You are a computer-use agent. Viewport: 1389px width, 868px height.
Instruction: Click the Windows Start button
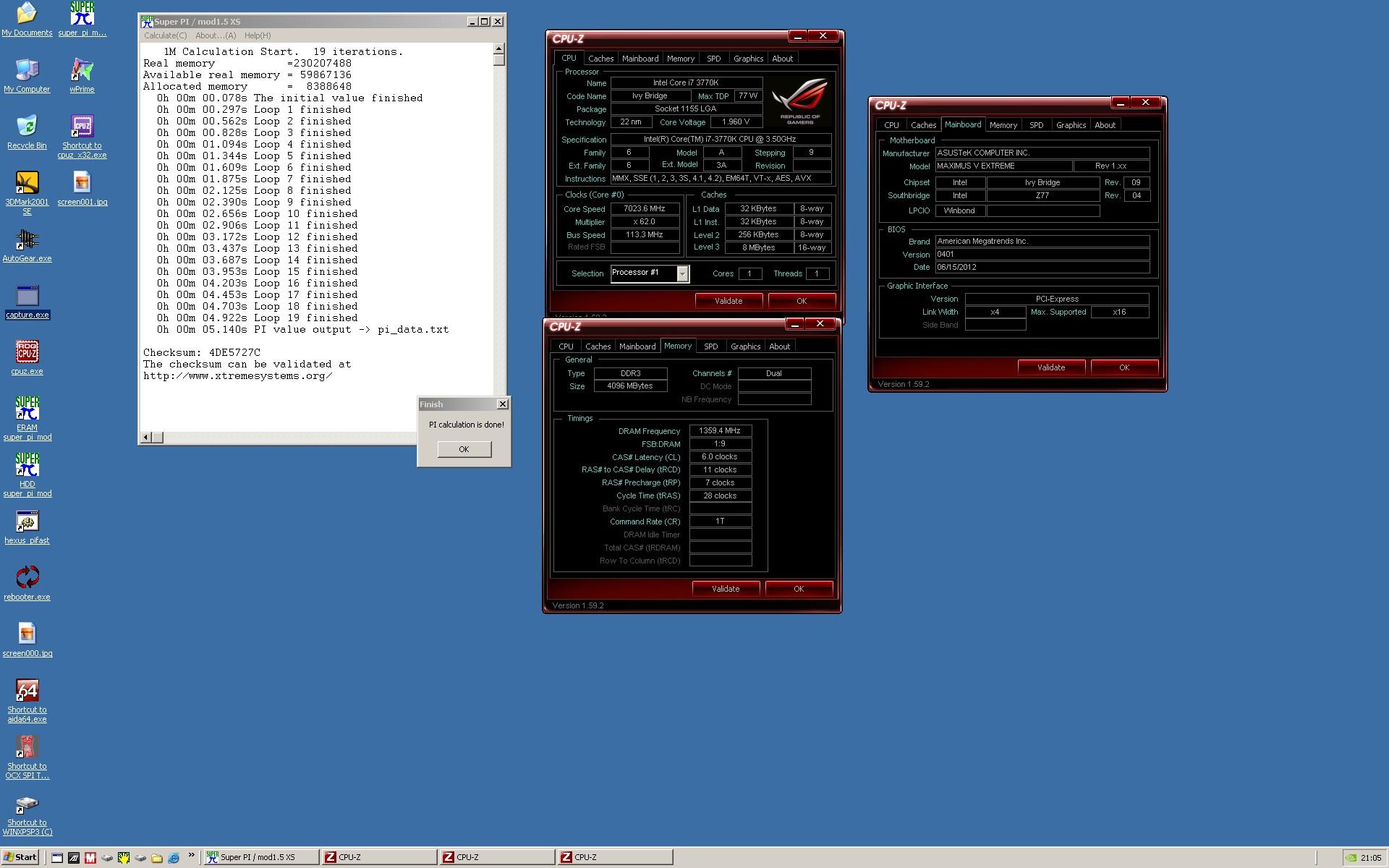pyautogui.click(x=20, y=857)
